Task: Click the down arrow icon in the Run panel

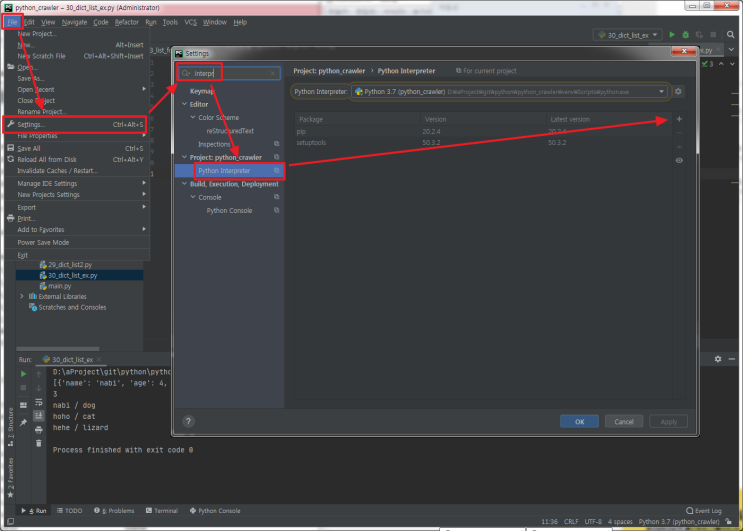Action: [x=39, y=388]
